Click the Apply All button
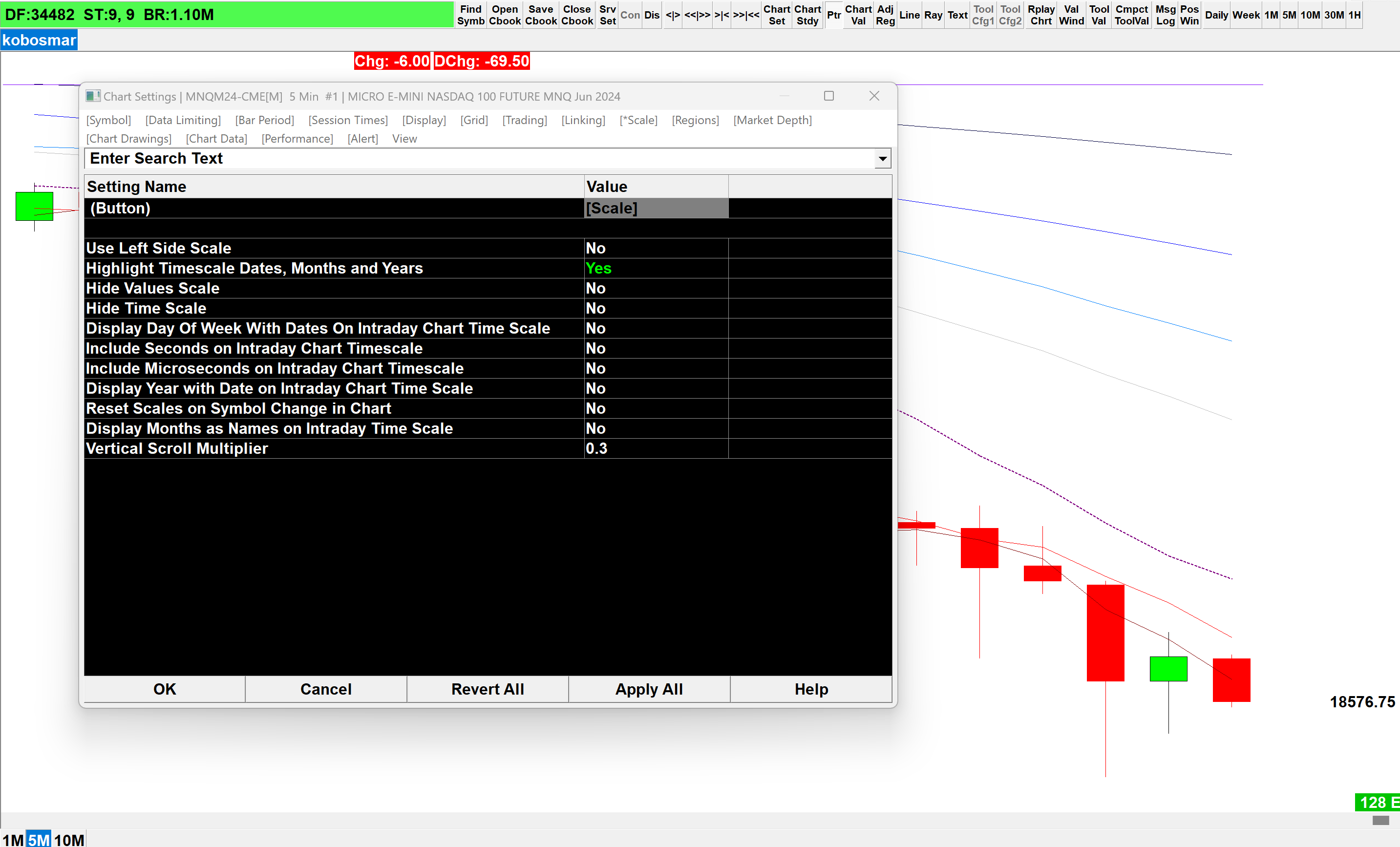 coord(649,689)
